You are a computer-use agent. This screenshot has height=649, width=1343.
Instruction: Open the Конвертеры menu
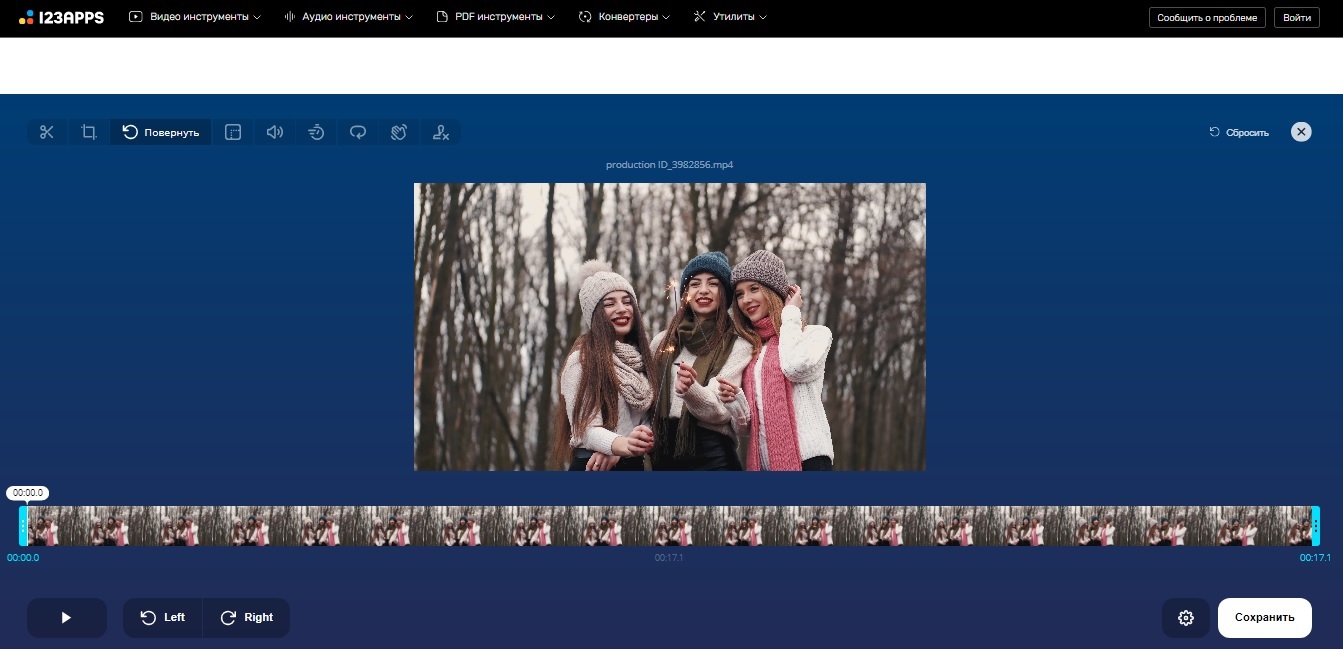coord(624,17)
